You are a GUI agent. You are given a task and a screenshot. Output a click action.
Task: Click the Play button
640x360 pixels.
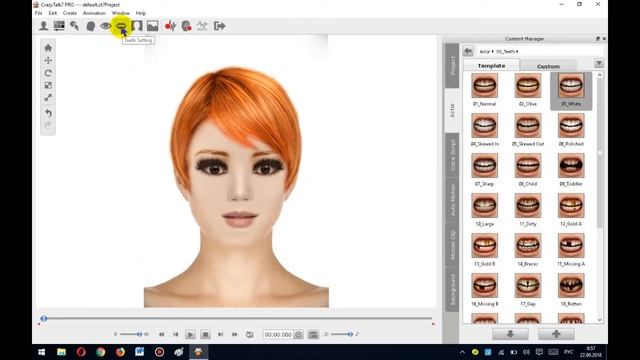190,334
